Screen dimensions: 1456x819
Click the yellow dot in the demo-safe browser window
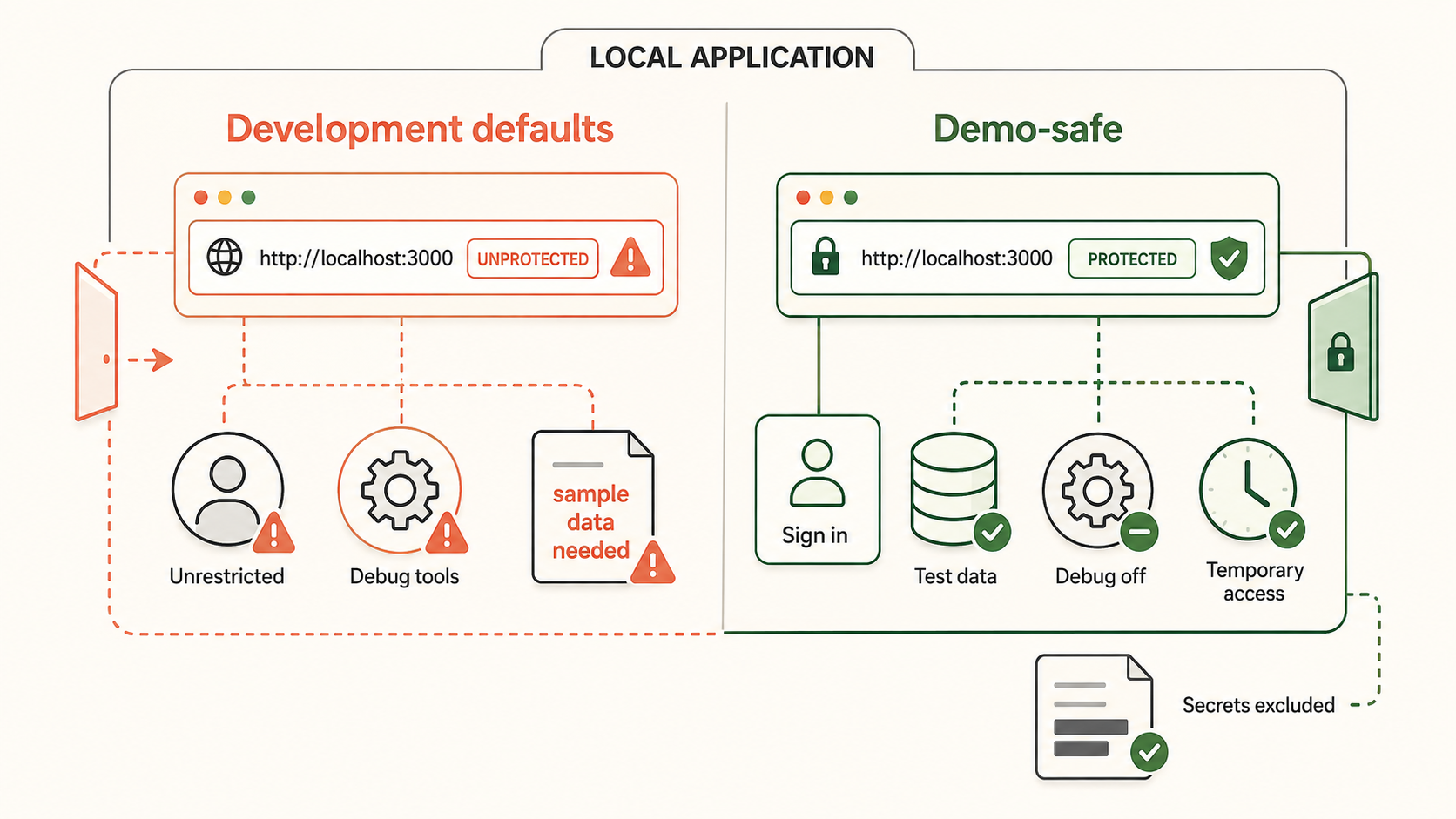[x=826, y=198]
